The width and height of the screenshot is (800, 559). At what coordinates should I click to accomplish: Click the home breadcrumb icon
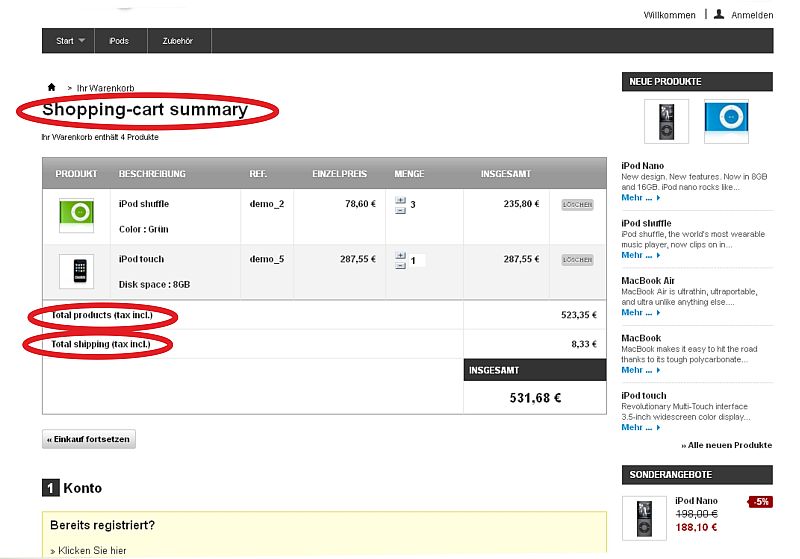coord(52,87)
